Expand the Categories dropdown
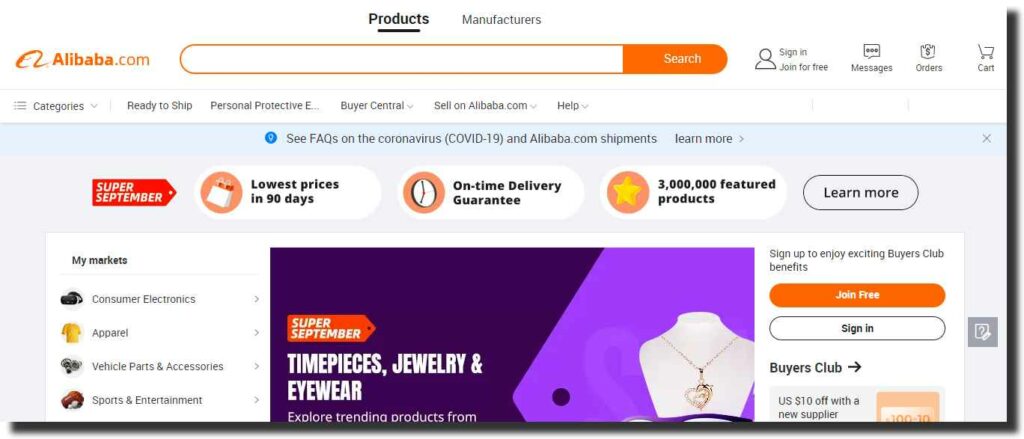1024x439 pixels. (56, 106)
